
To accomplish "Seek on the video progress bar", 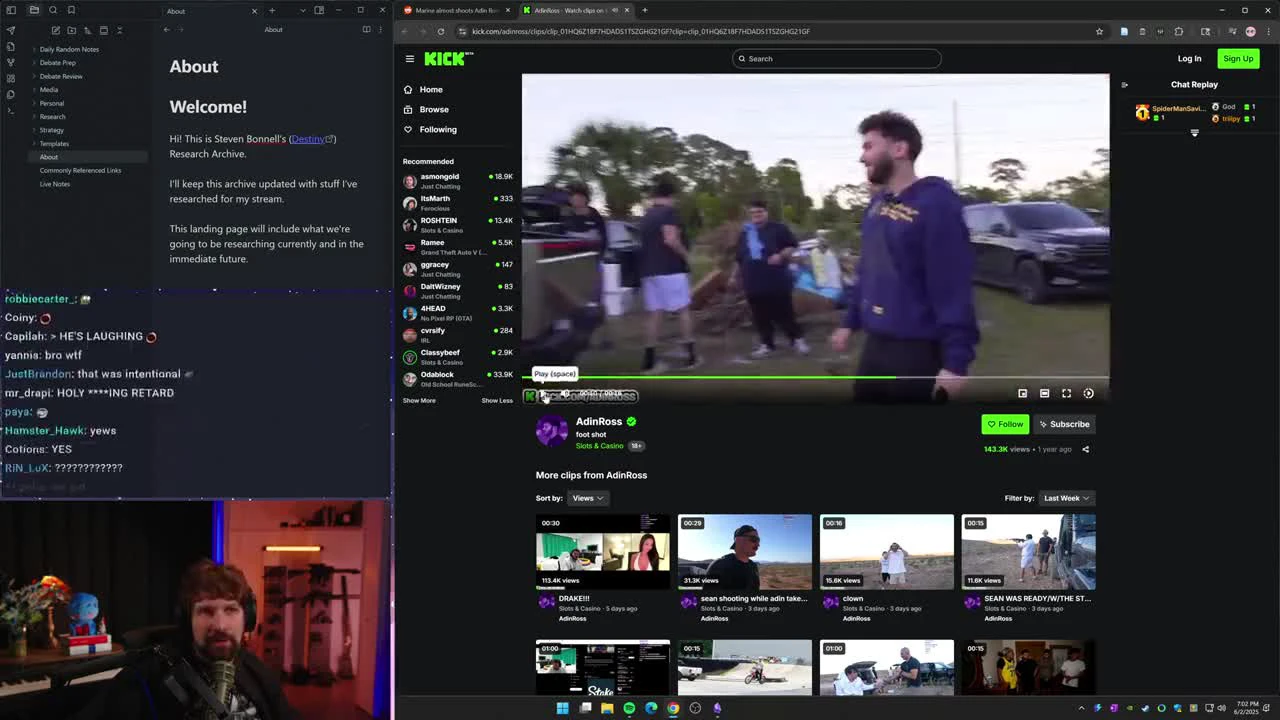I will pyautogui.click(x=815, y=377).
